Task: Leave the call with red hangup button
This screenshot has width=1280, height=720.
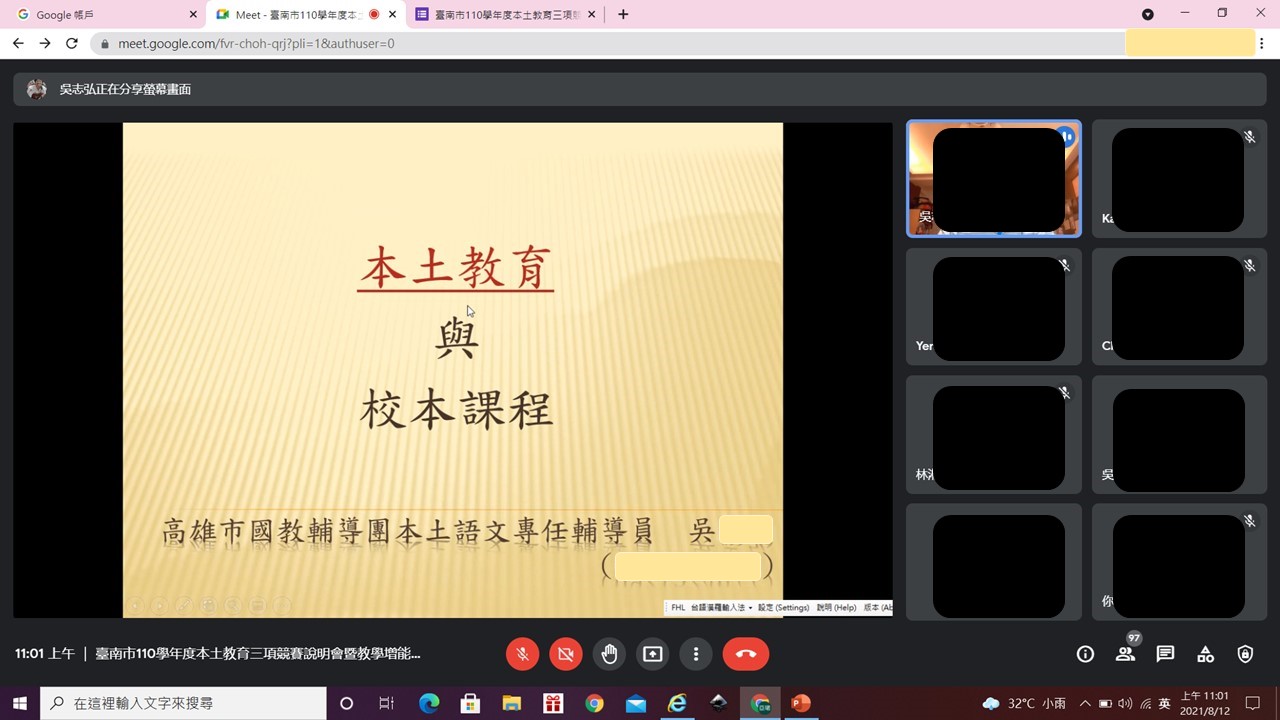Action: coord(746,654)
